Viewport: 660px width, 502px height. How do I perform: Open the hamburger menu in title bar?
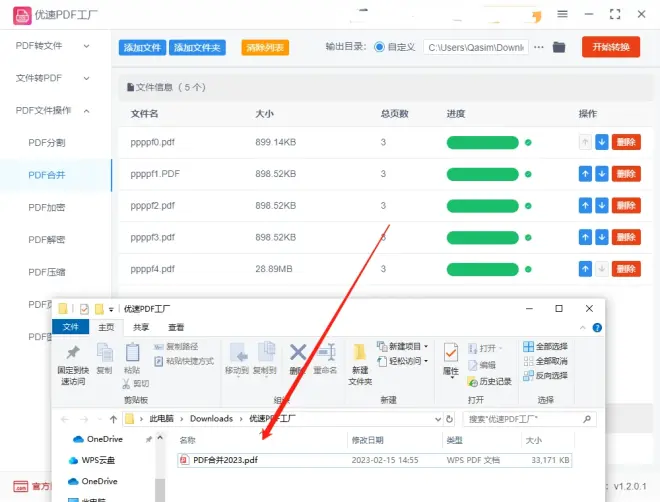point(562,14)
